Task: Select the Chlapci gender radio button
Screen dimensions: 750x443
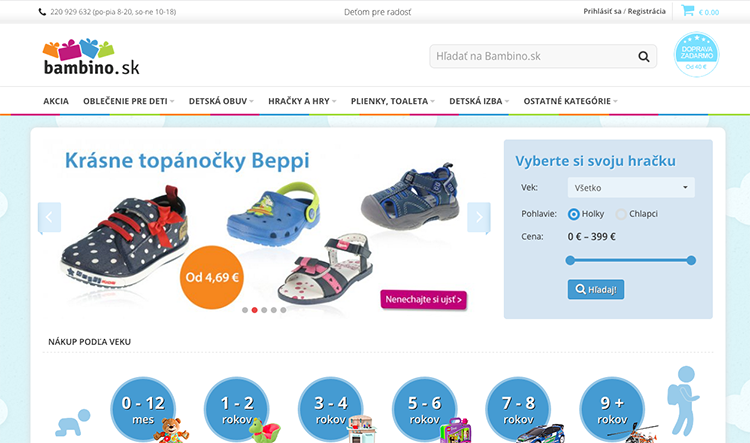Action: pyautogui.click(x=621, y=214)
